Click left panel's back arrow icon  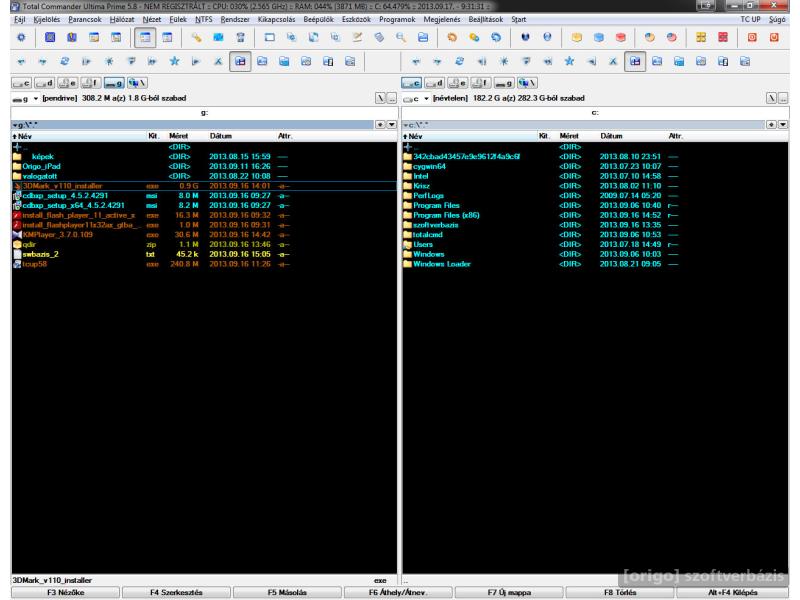coord(21,62)
